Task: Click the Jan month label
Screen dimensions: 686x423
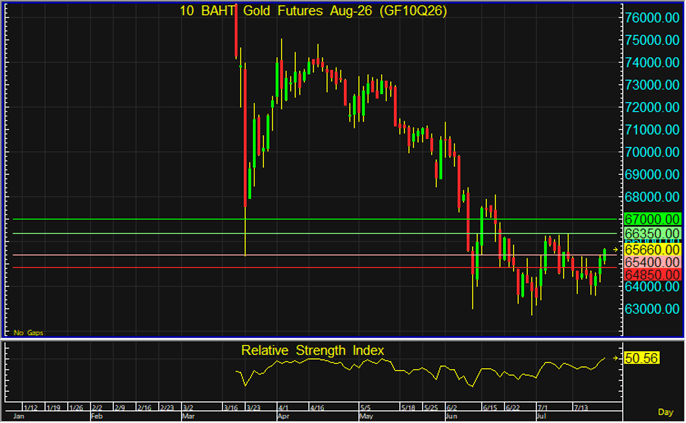Action: [19, 416]
